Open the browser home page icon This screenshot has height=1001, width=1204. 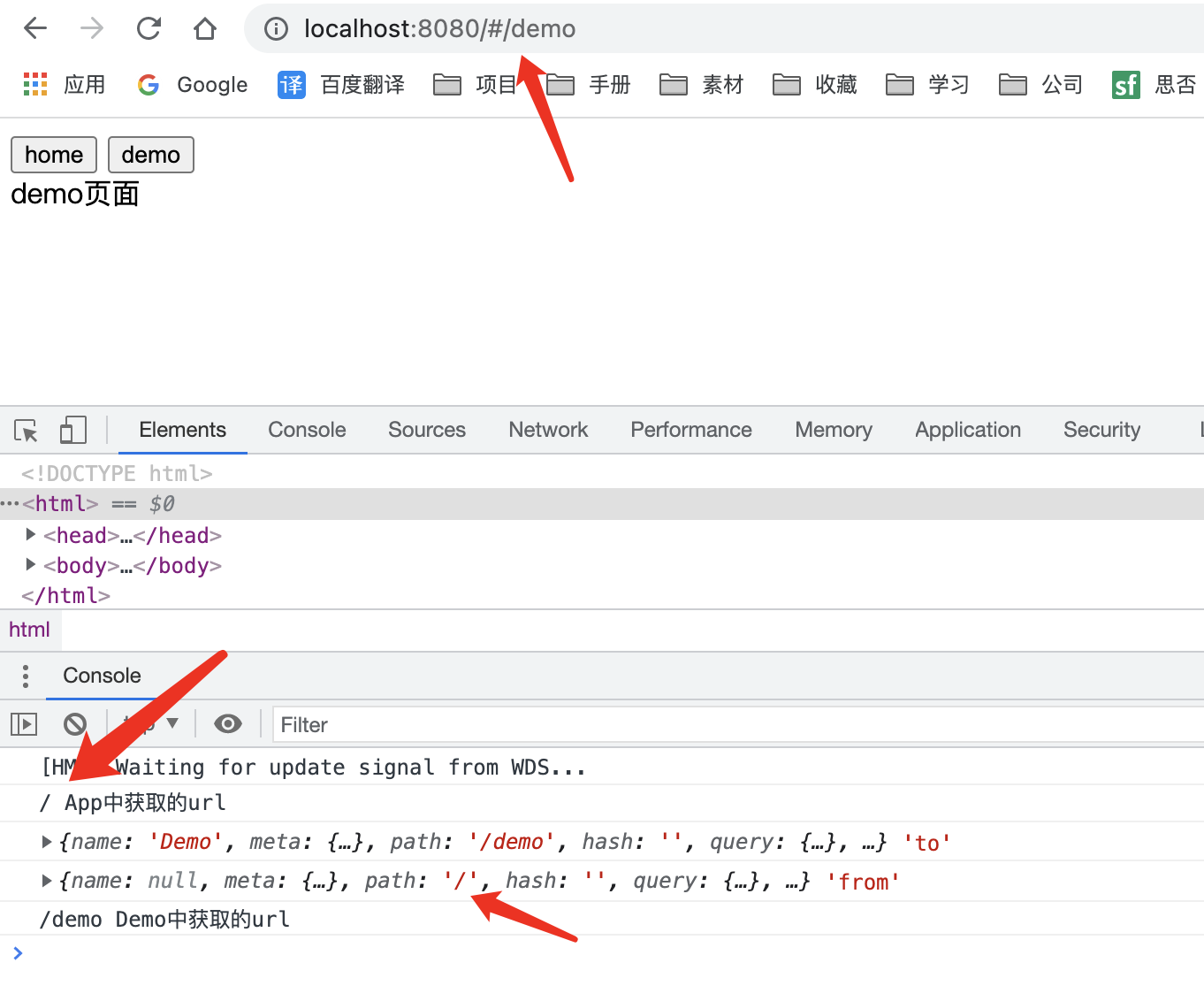point(205,28)
